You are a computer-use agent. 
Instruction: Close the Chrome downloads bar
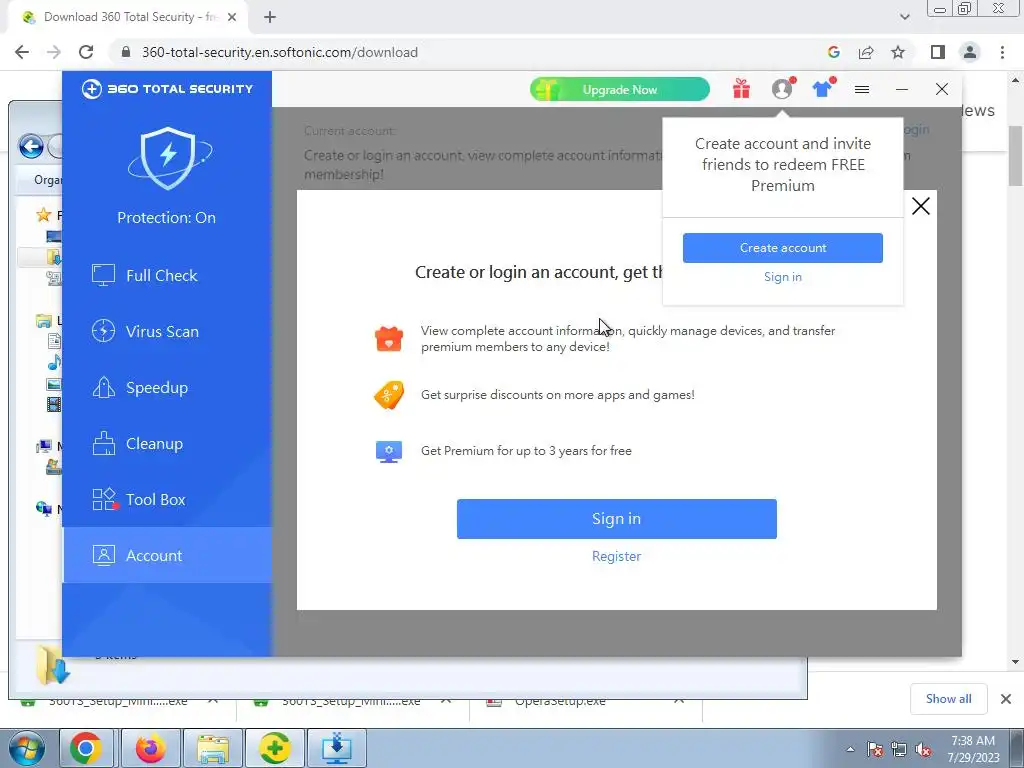(1006, 699)
